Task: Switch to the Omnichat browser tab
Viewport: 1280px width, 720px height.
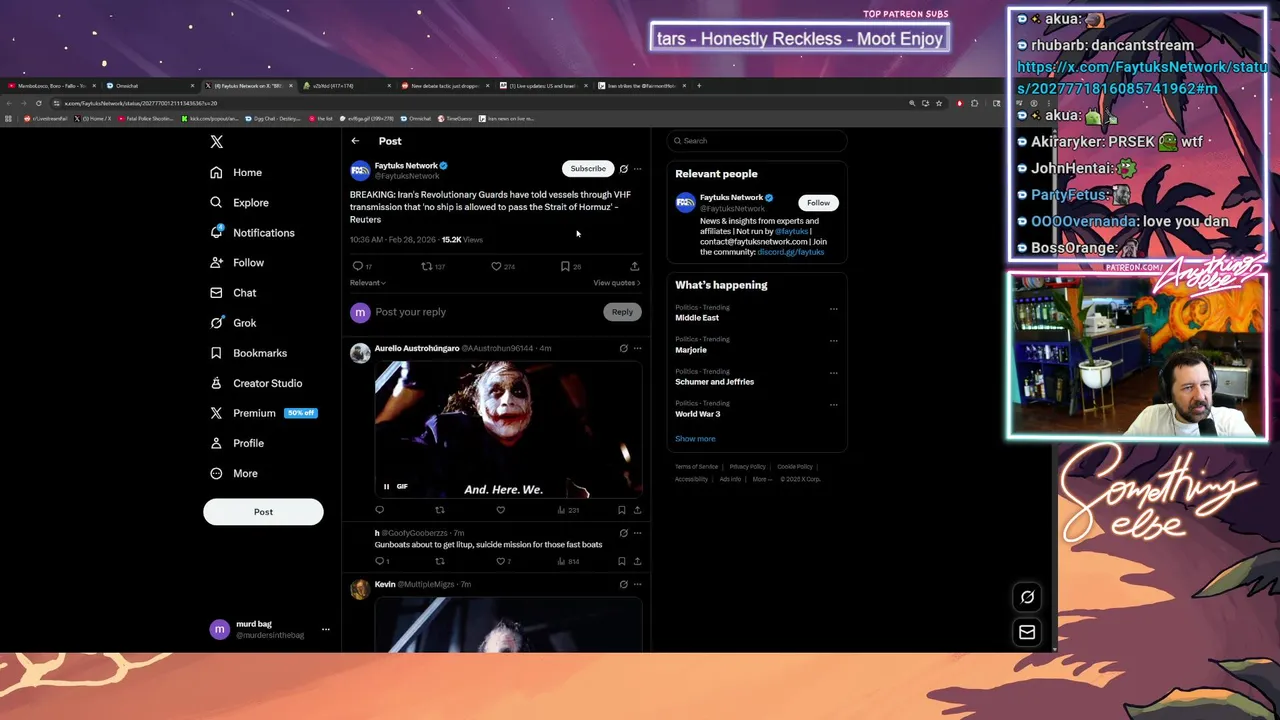Action: (149, 86)
